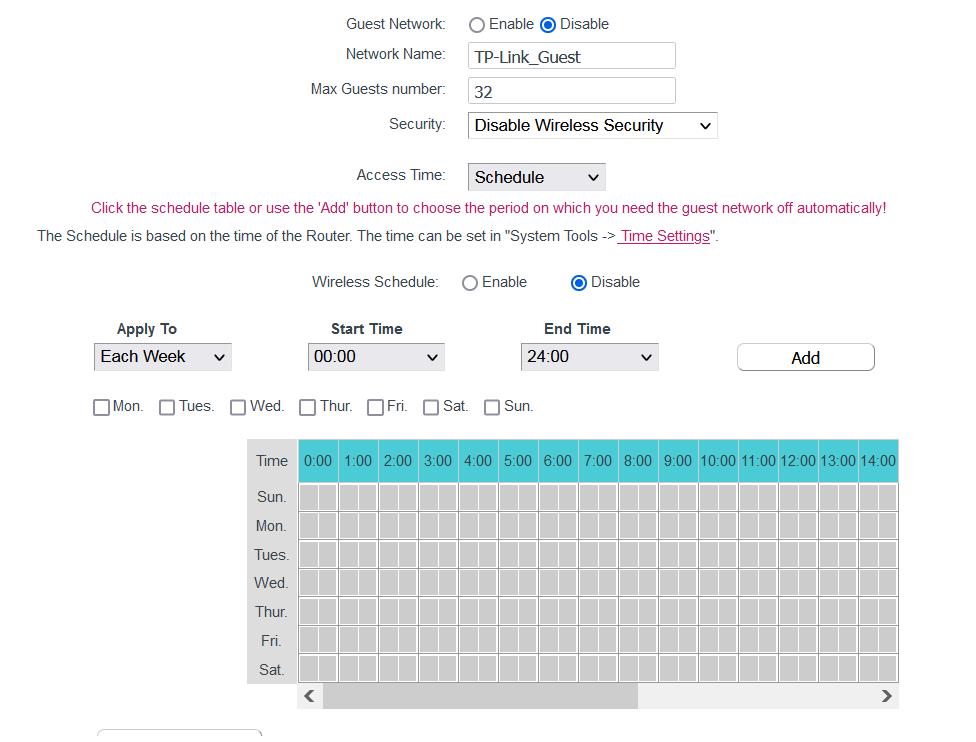
Task: Enable the Wireless Schedule radio option
Action: click(470, 283)
